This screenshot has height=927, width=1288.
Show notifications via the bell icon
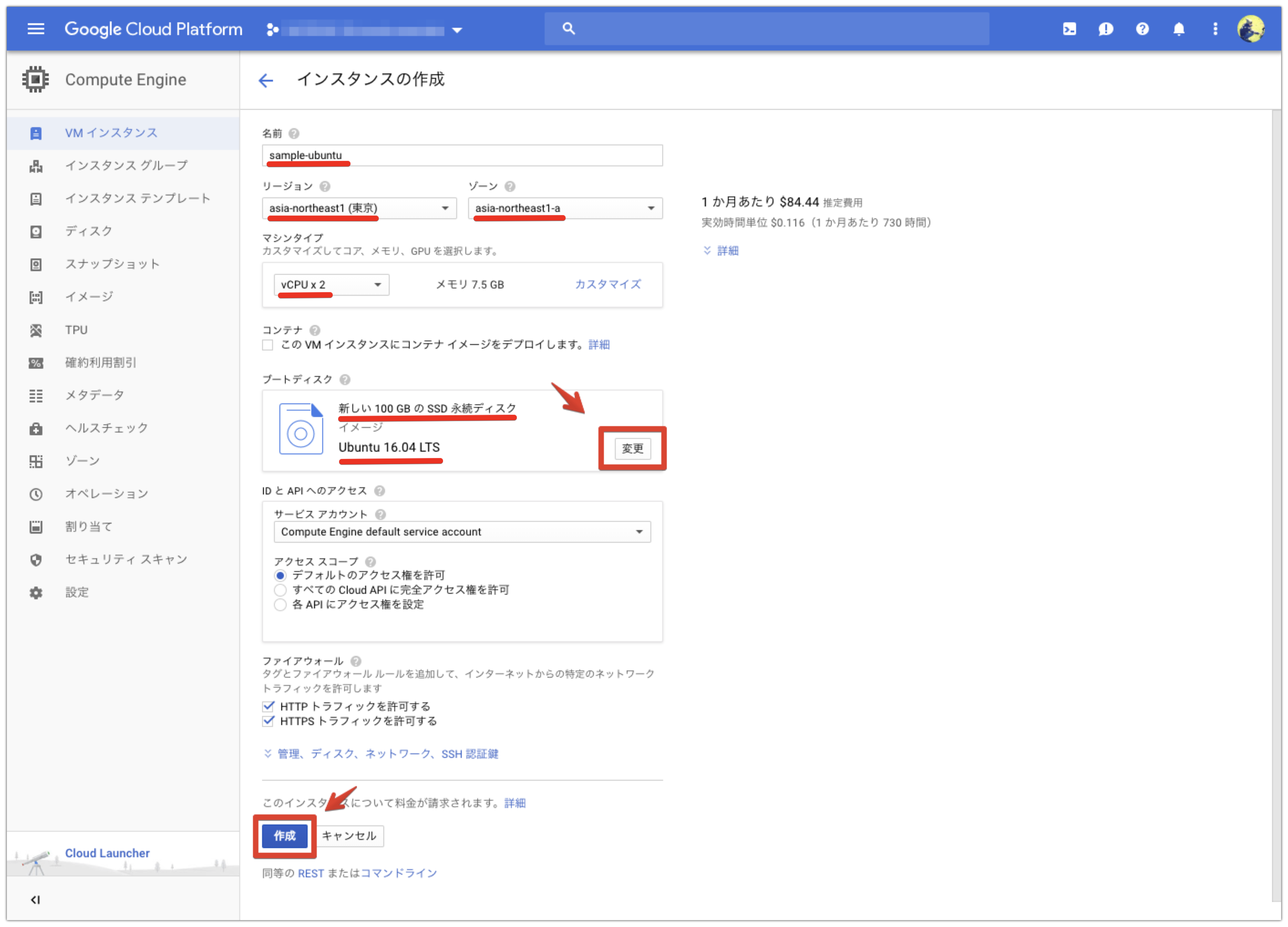point(1179,29)
